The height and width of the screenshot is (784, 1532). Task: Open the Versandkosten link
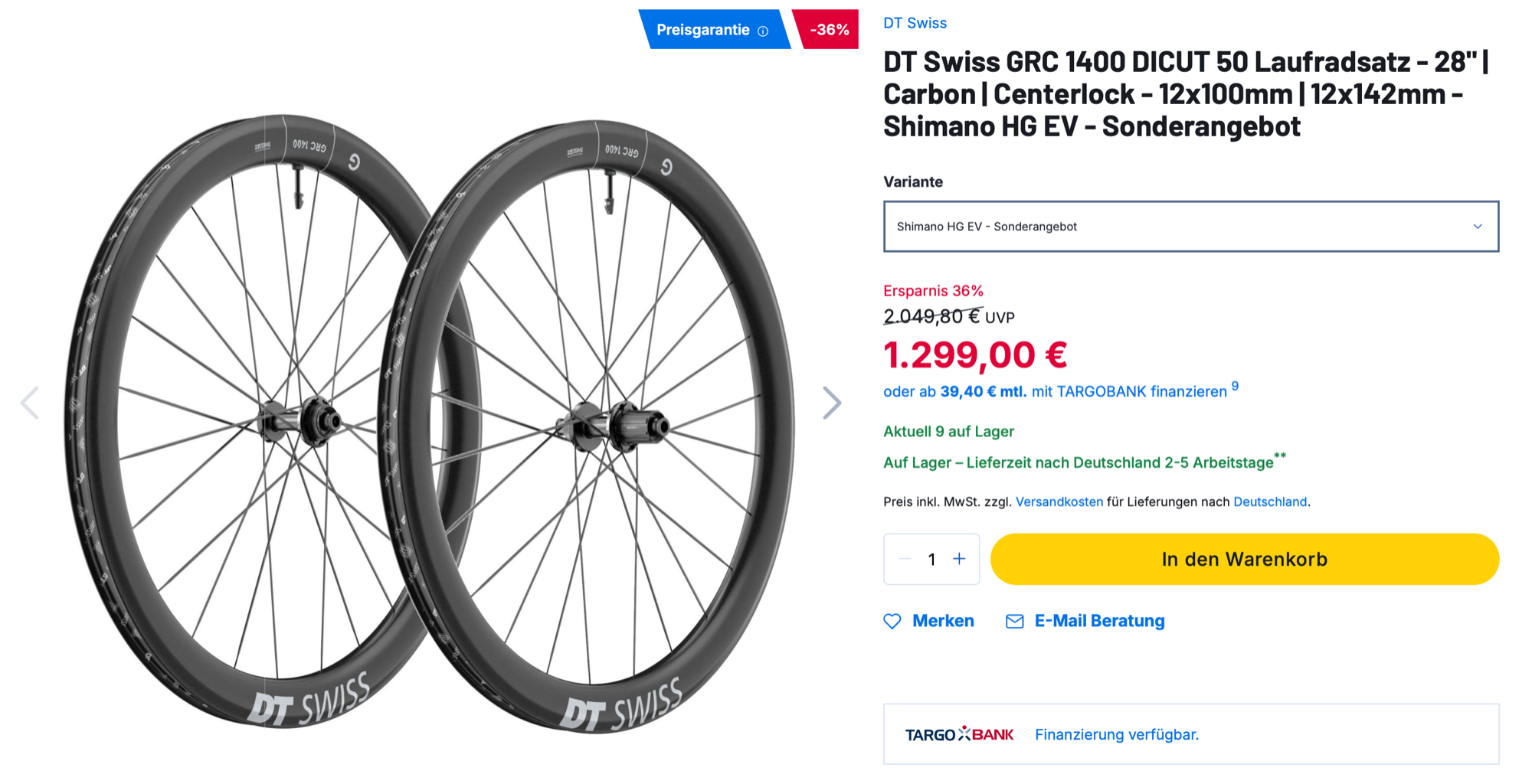click(x=1059, y=501)
